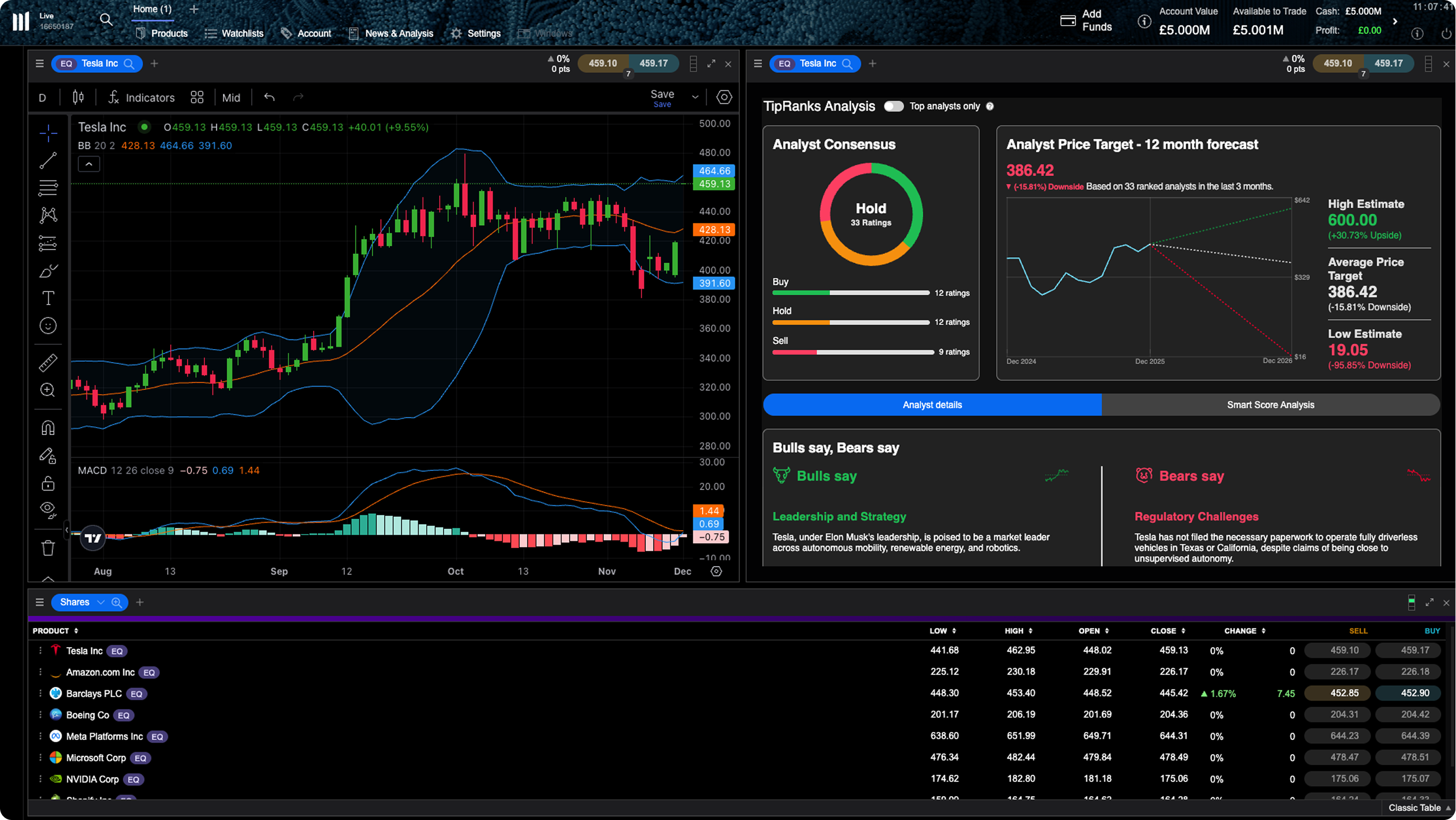Viewport: 1456px width, 820px height.
Task: Open chart settings gear near Save
Action: pyautogui.click(x=724, y=97)
